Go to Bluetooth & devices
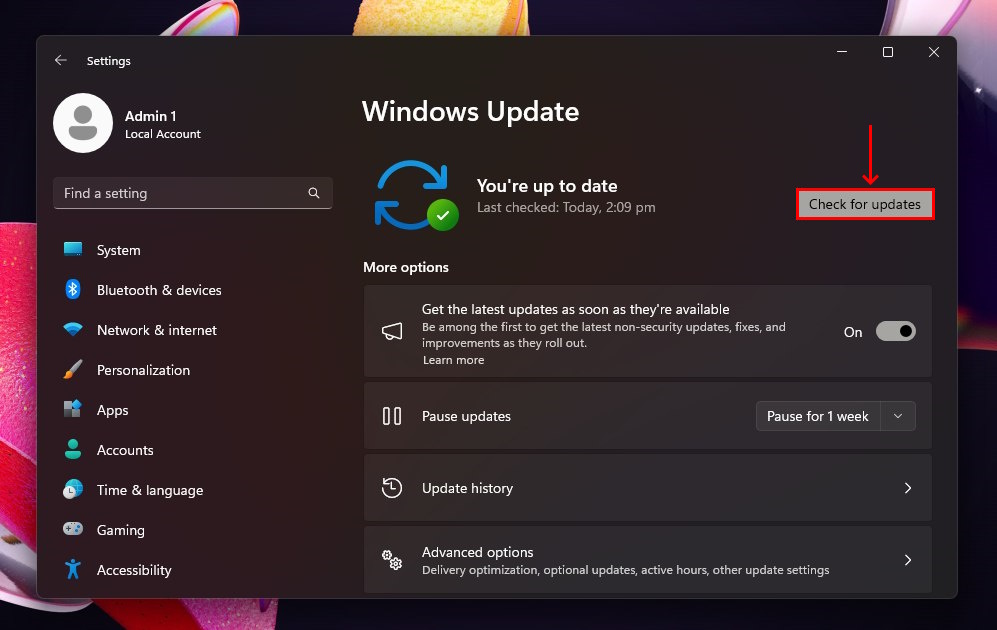The height and width of the screenshot is (630, 997). tap(159, 291)
